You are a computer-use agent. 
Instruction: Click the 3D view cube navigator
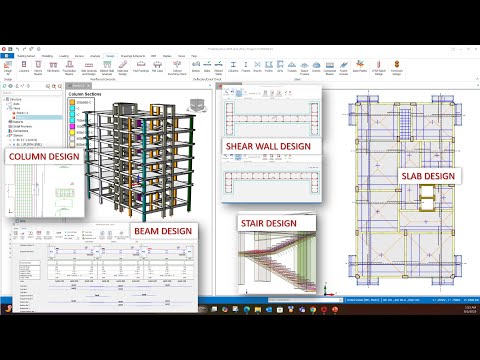[x=197, y=106]
